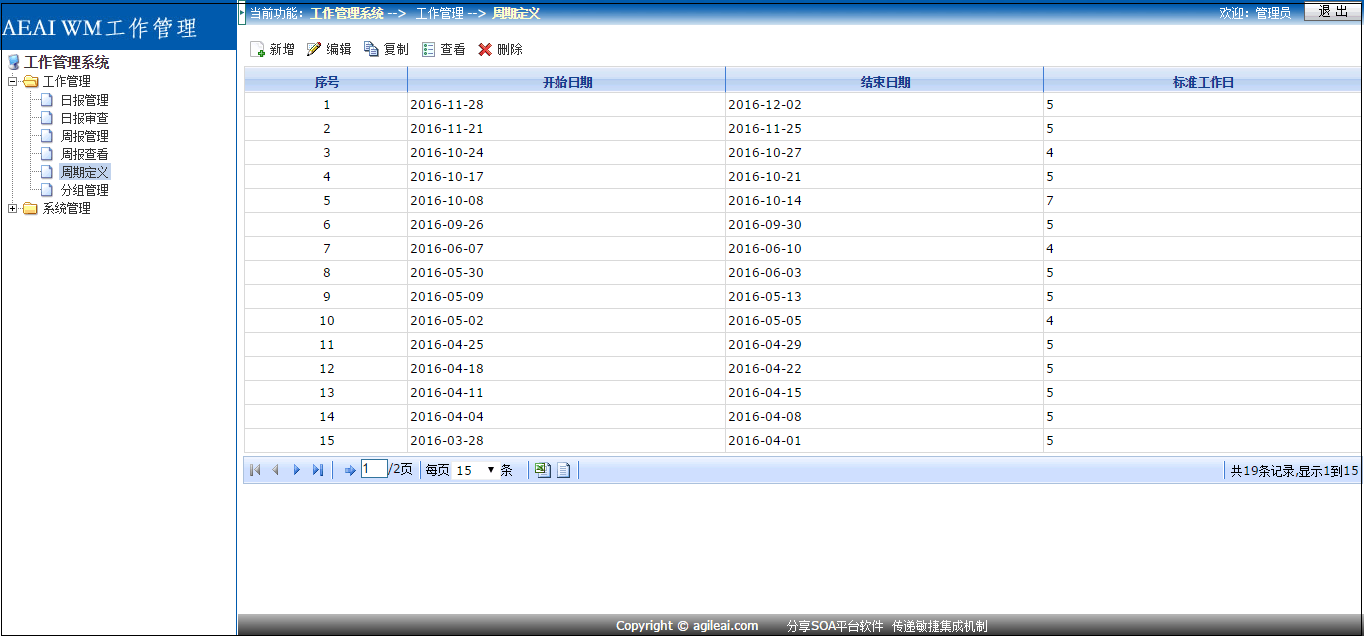Click page icon beside 日报管理
Image resolution: width=1364 pixels, height=636 pixels.
coord(46,100)
